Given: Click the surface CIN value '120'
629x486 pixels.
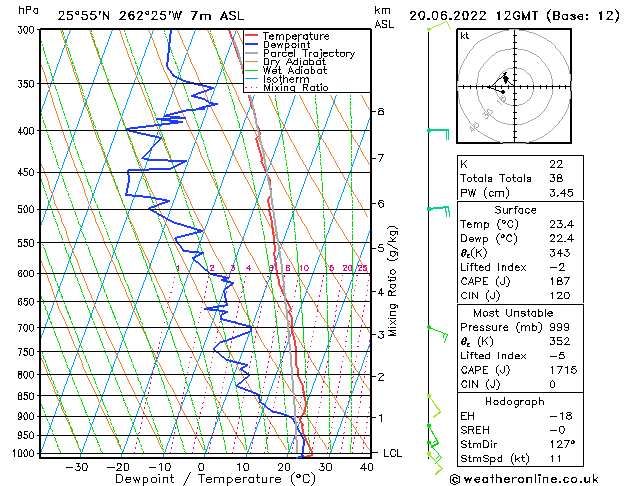Looking at the screenshot, I should click(560, 296).
